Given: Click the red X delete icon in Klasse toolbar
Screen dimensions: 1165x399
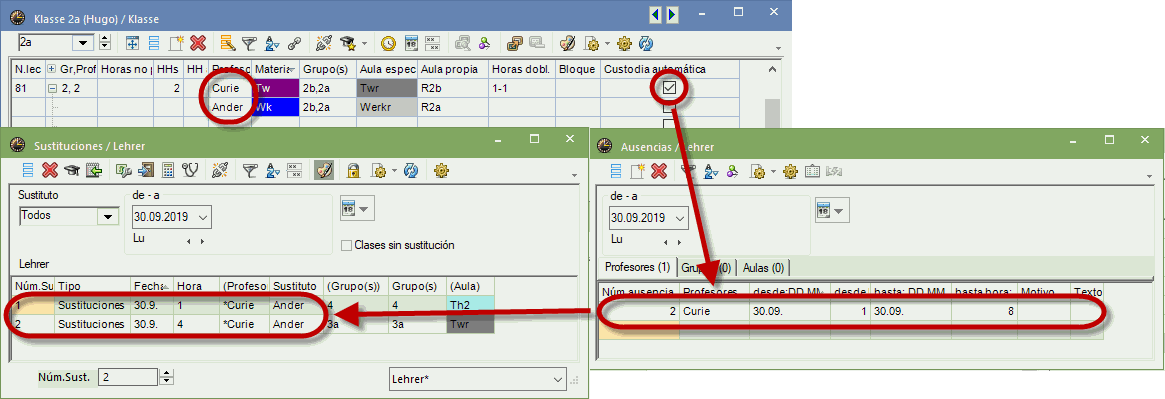Looking at the screenshot, I should coord(197,43).
